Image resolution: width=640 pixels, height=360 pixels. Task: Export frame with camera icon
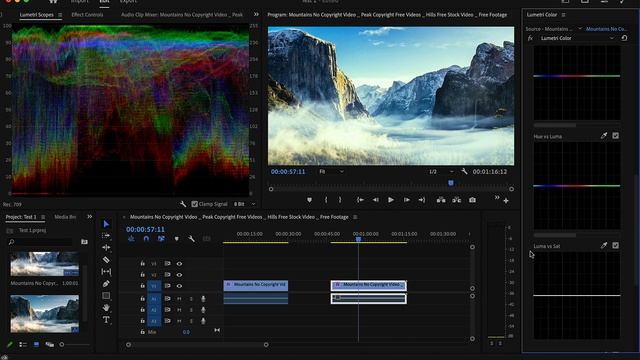pos(472,200)
